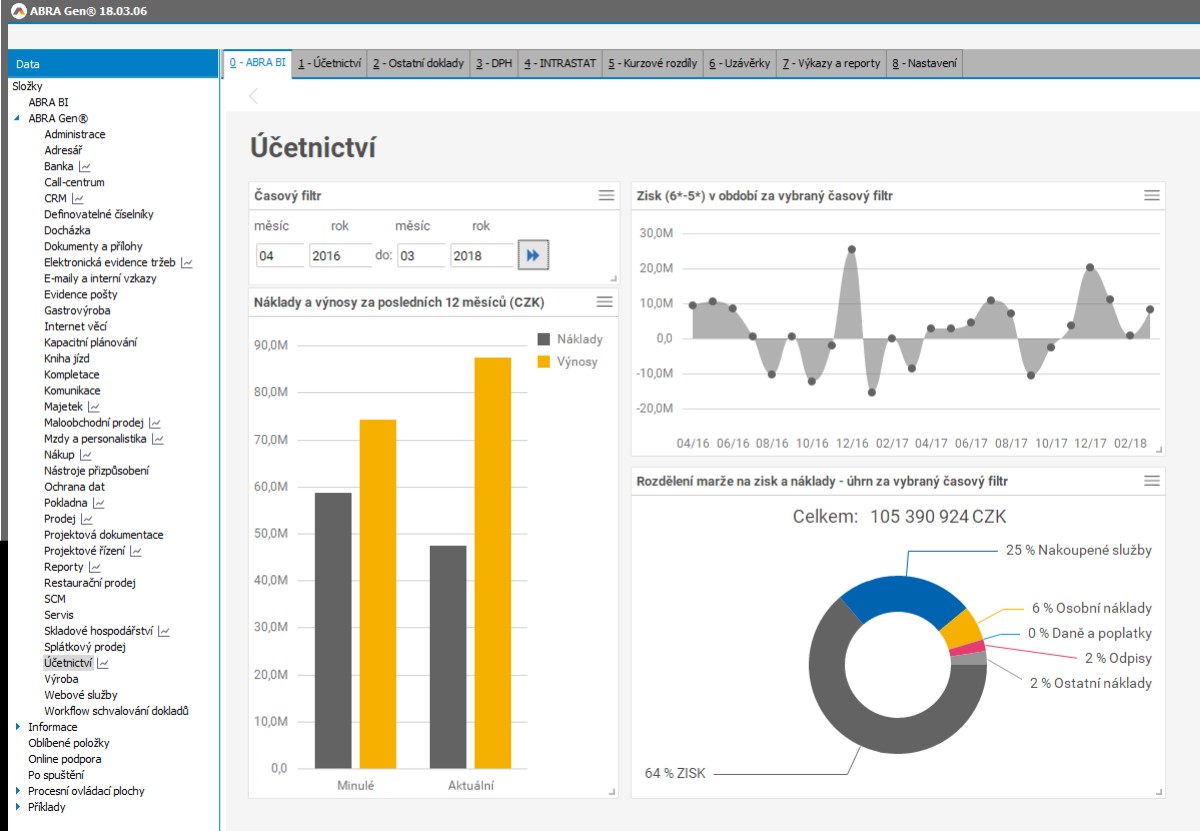The image size is (1200, 831).
Task: Open the Náklady a výnosy panel menu
Action: point(604,301)
